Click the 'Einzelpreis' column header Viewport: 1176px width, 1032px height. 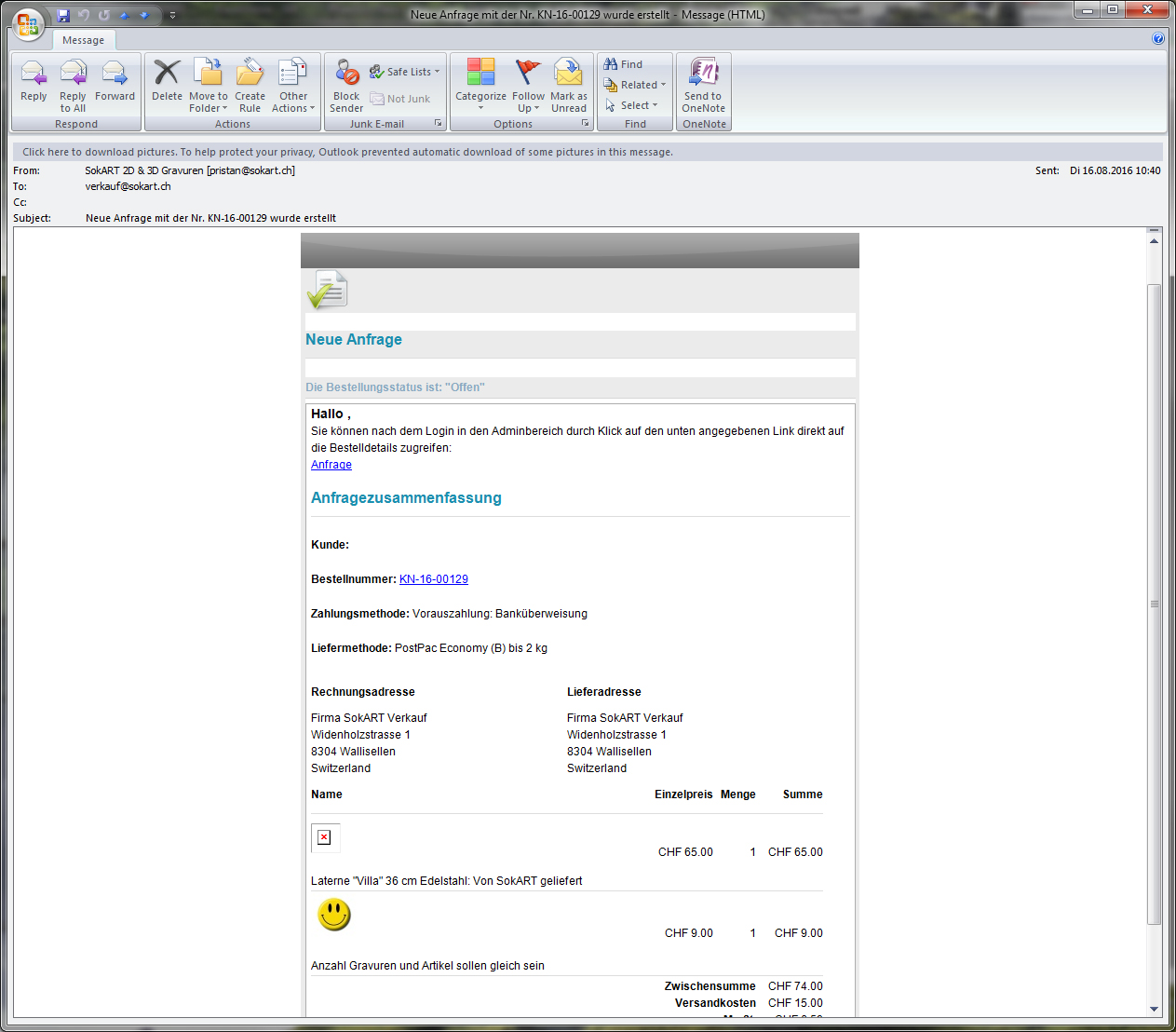(683, 794)
